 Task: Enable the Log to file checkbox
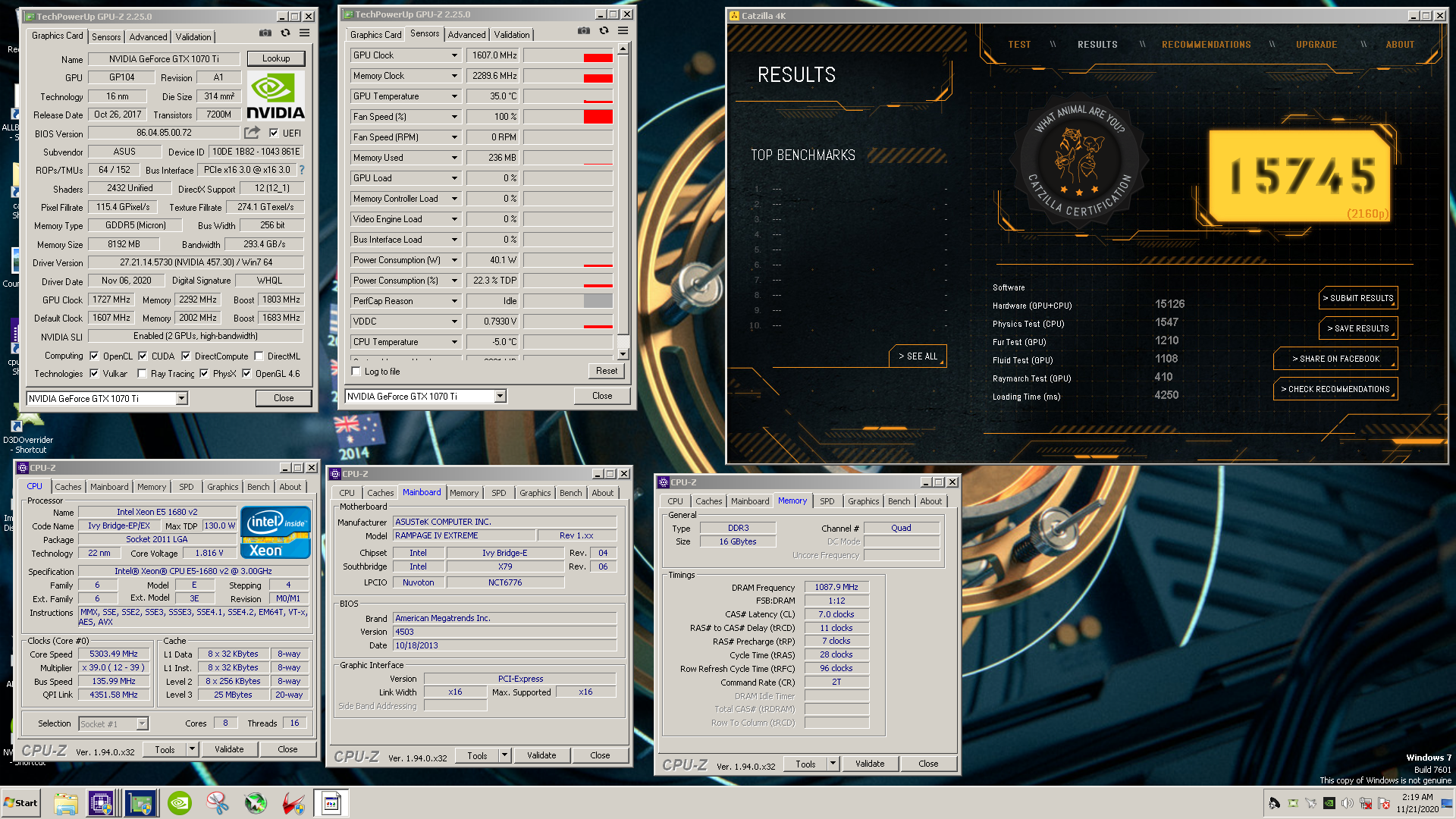click(x=356, y=371)
